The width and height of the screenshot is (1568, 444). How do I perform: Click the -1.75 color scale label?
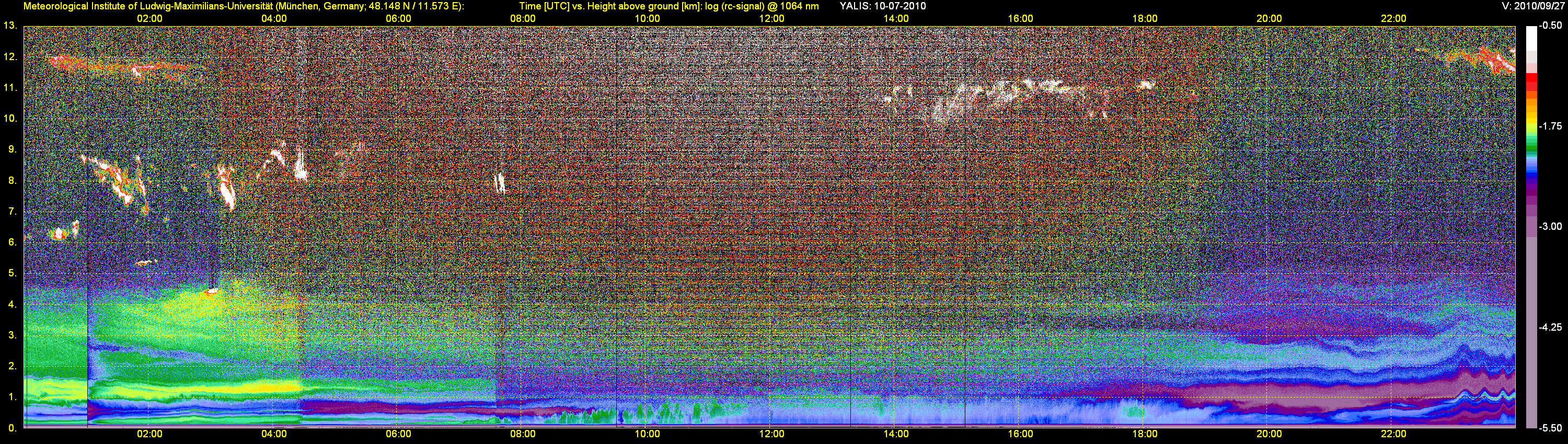[x=1550, y=126]
